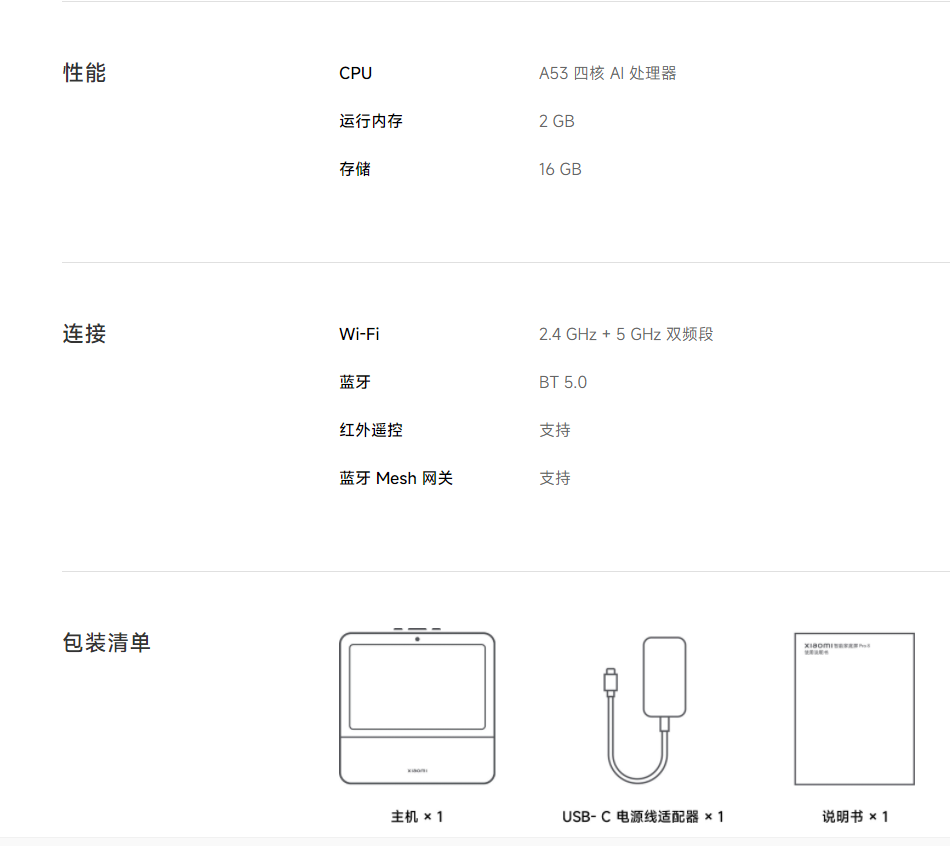Click the Wi-Fi spec label
The image size is (950, 846).
point(359,334)
